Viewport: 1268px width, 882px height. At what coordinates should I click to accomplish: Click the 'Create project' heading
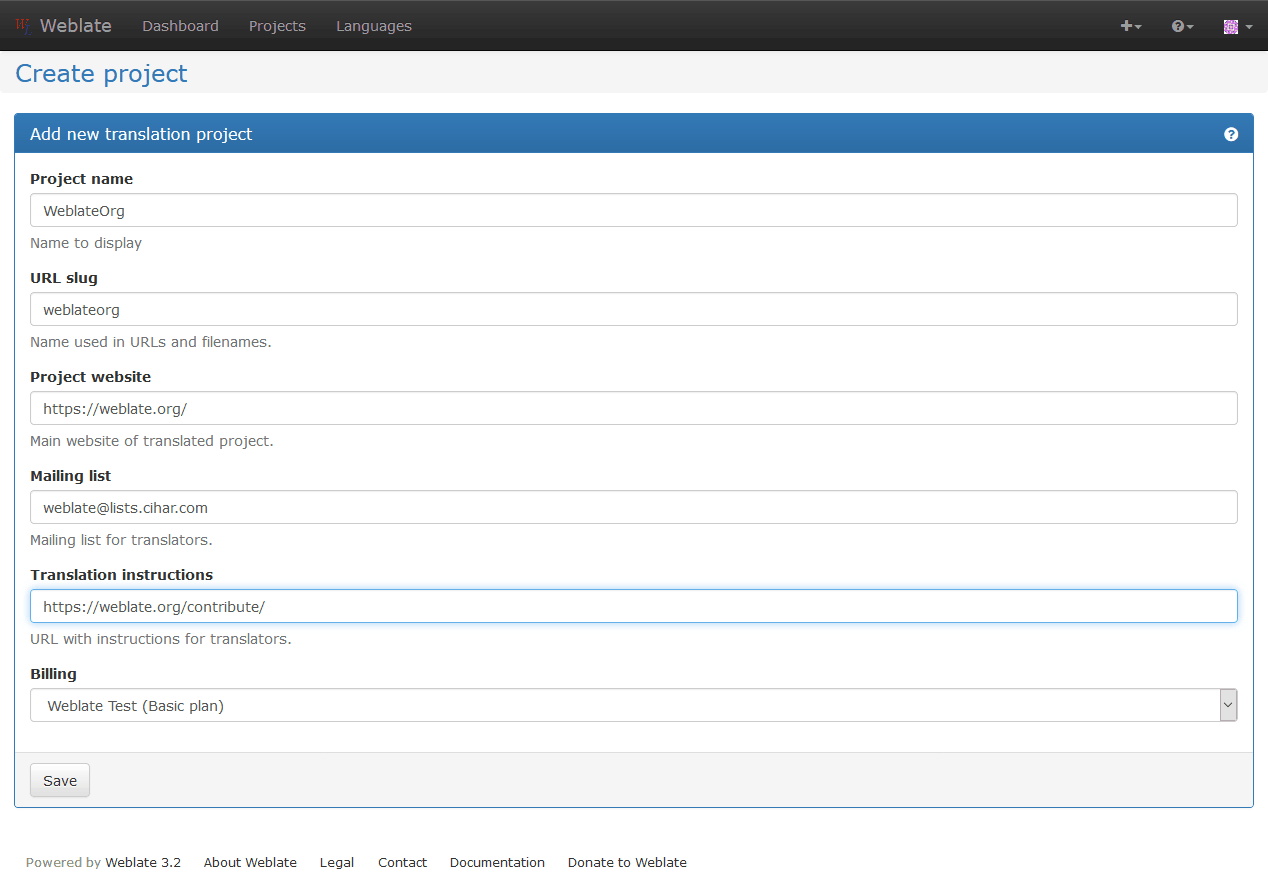pyautogui.click(x=101, y=74)
